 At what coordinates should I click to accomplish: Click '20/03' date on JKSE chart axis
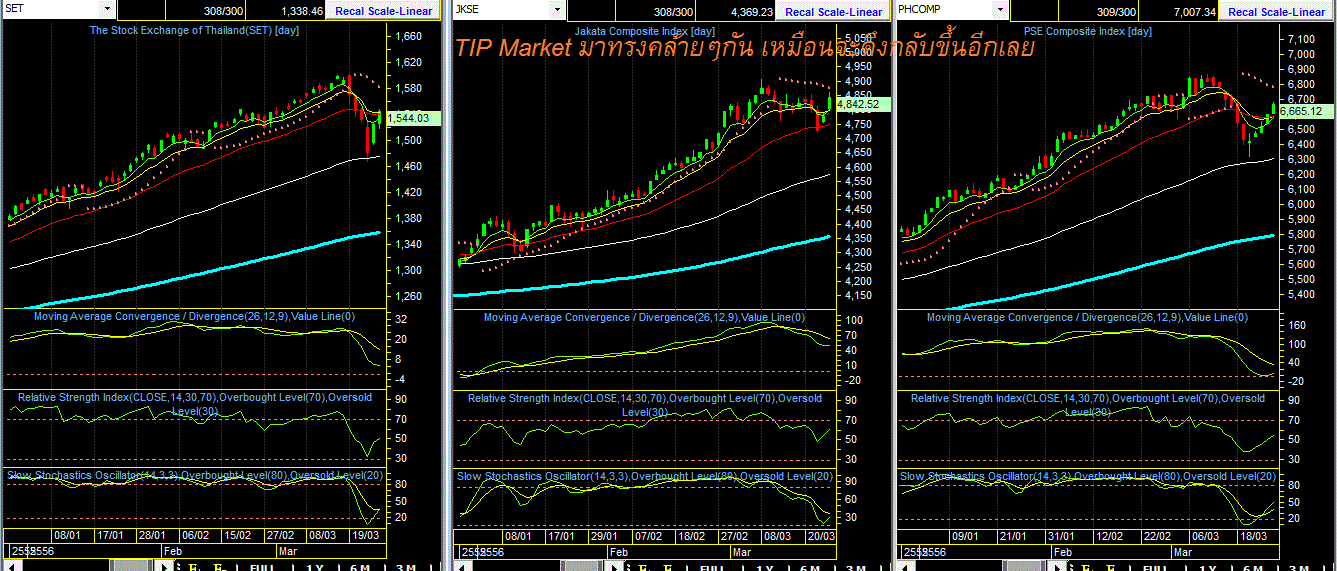coord(819,536)
